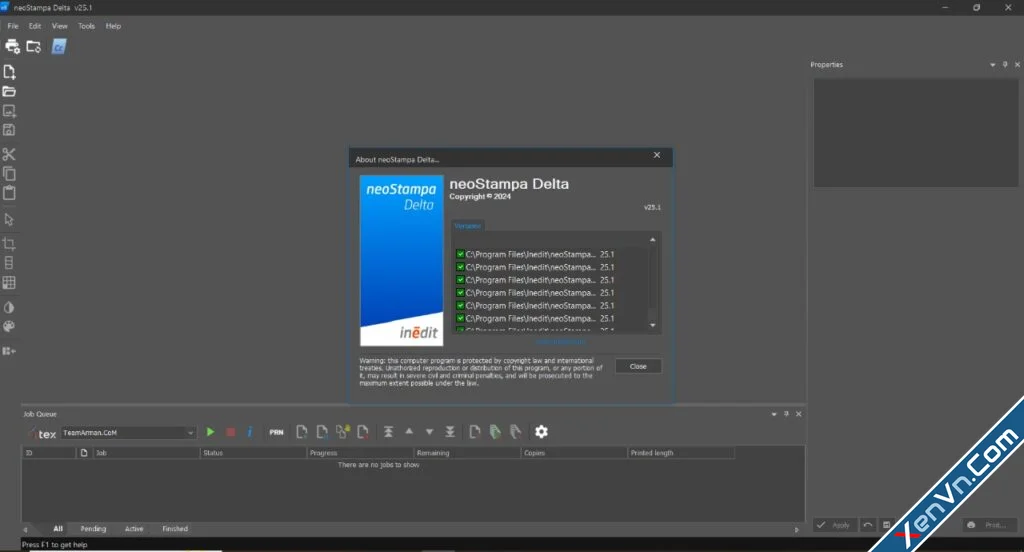
Task: Toggle fifth Program Files version checkbox
Action: (460, 306)
